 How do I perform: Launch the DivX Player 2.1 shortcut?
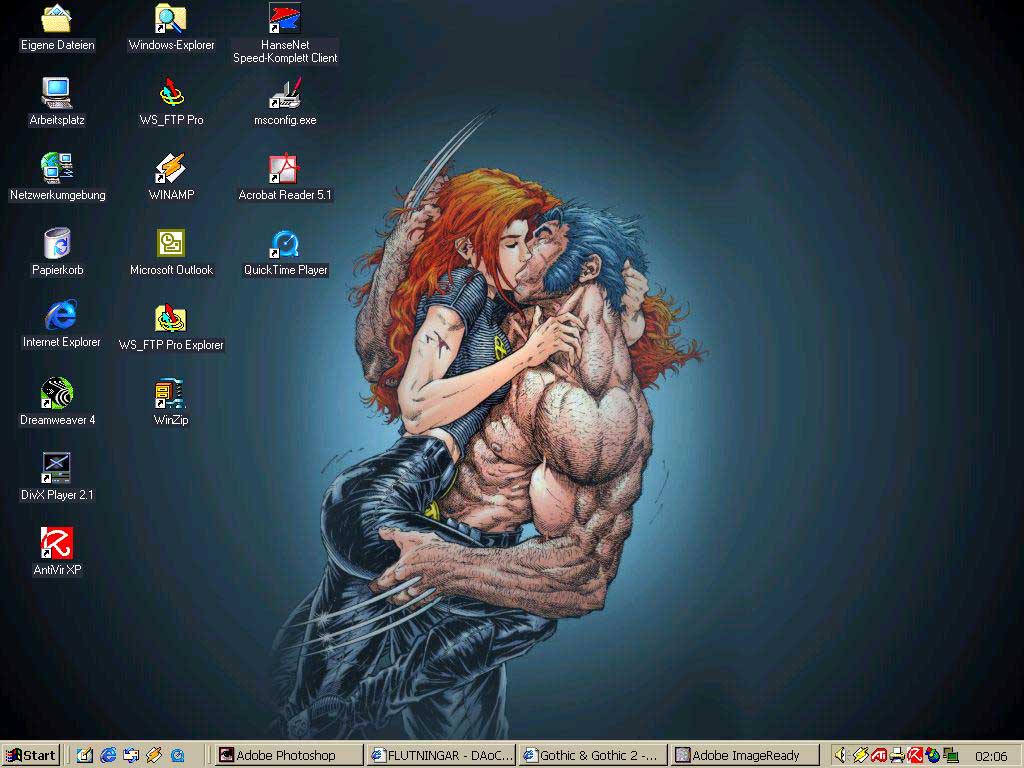point(57,469)
